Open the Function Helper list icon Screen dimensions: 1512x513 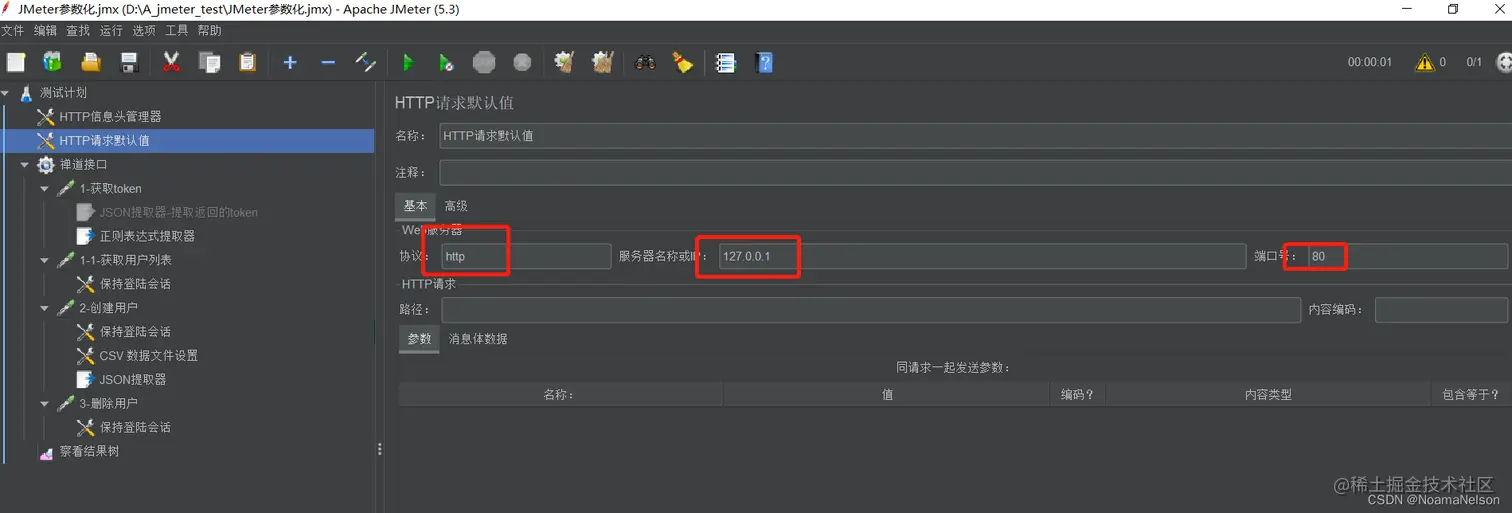726,62
